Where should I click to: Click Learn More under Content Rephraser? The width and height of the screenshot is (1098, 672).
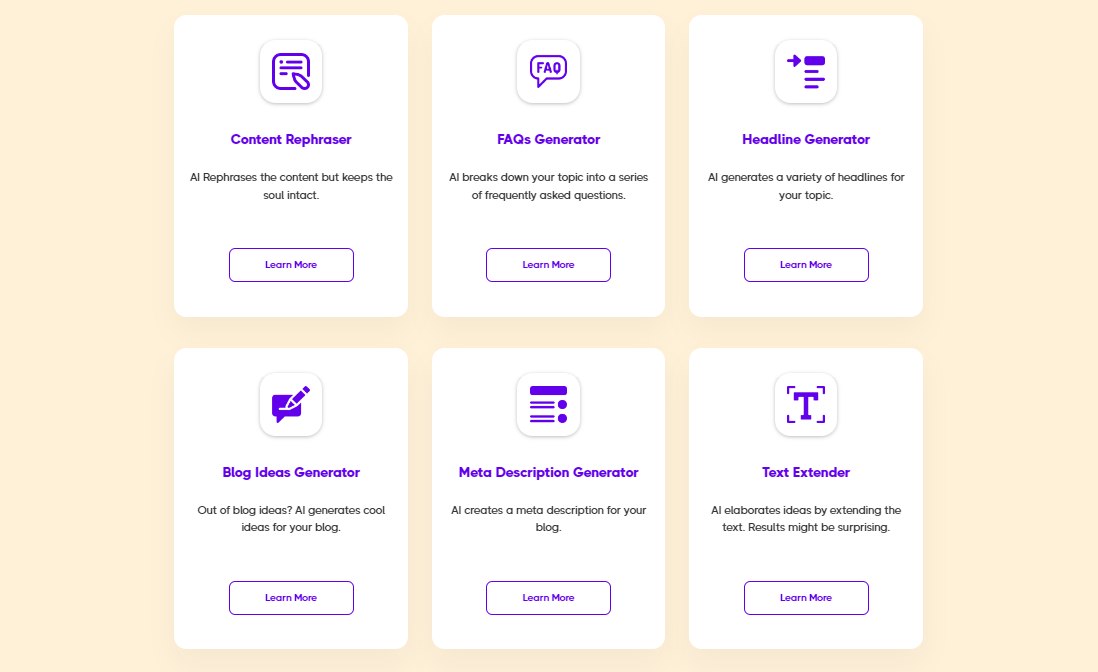click(291, 264)
